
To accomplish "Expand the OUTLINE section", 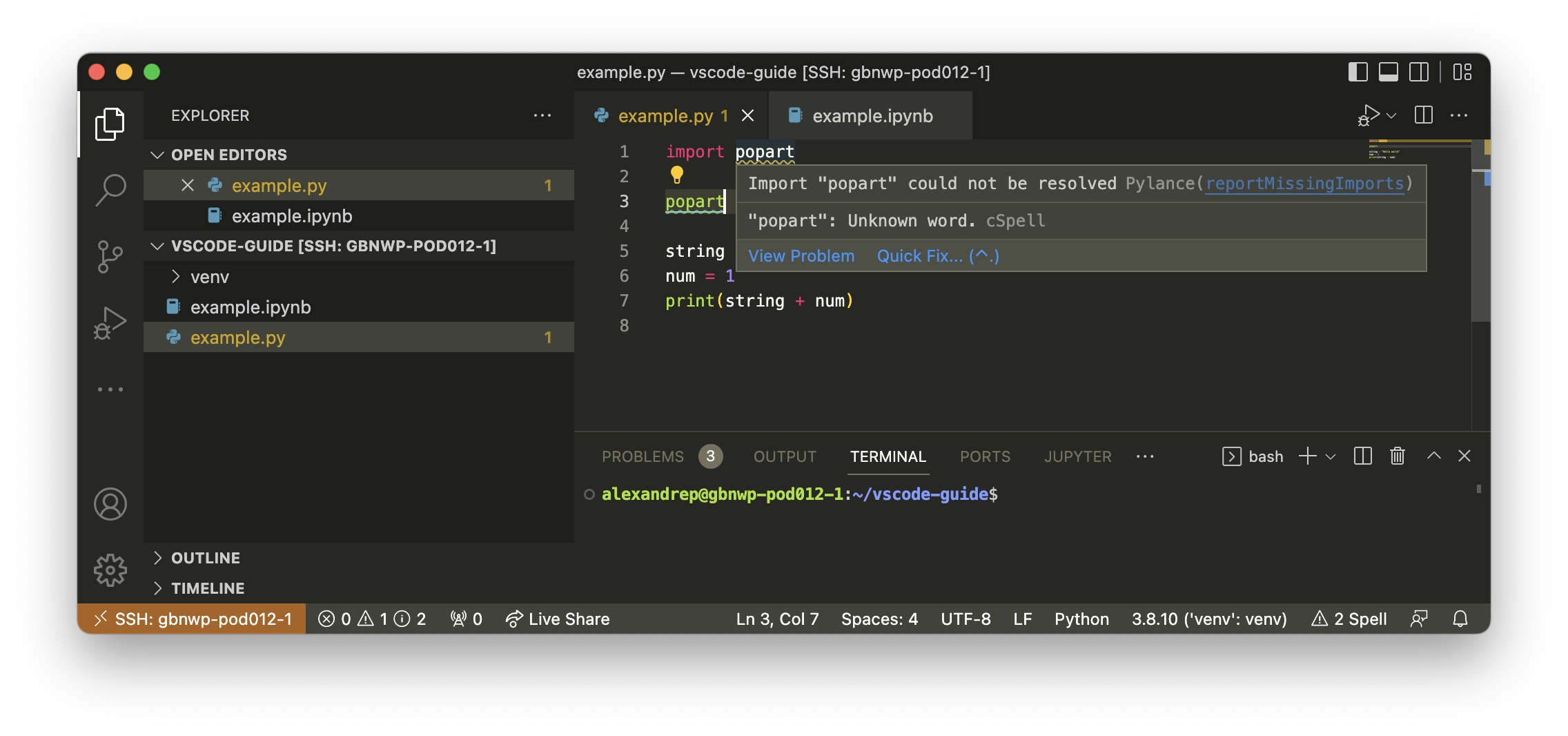I will 206,558.
